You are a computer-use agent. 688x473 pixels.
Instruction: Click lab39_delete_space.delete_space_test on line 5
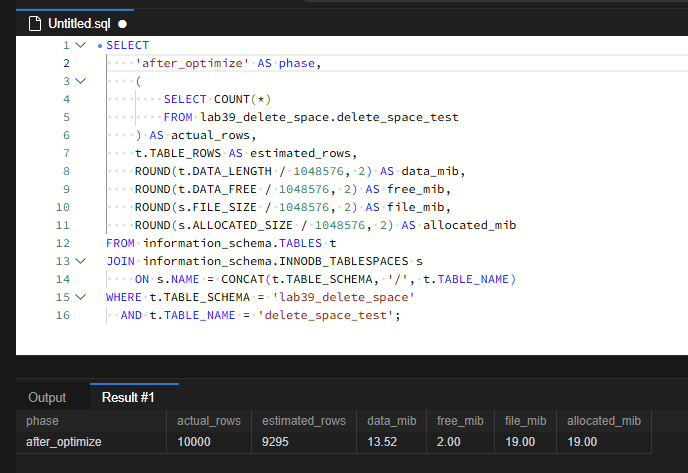point(330,117)
